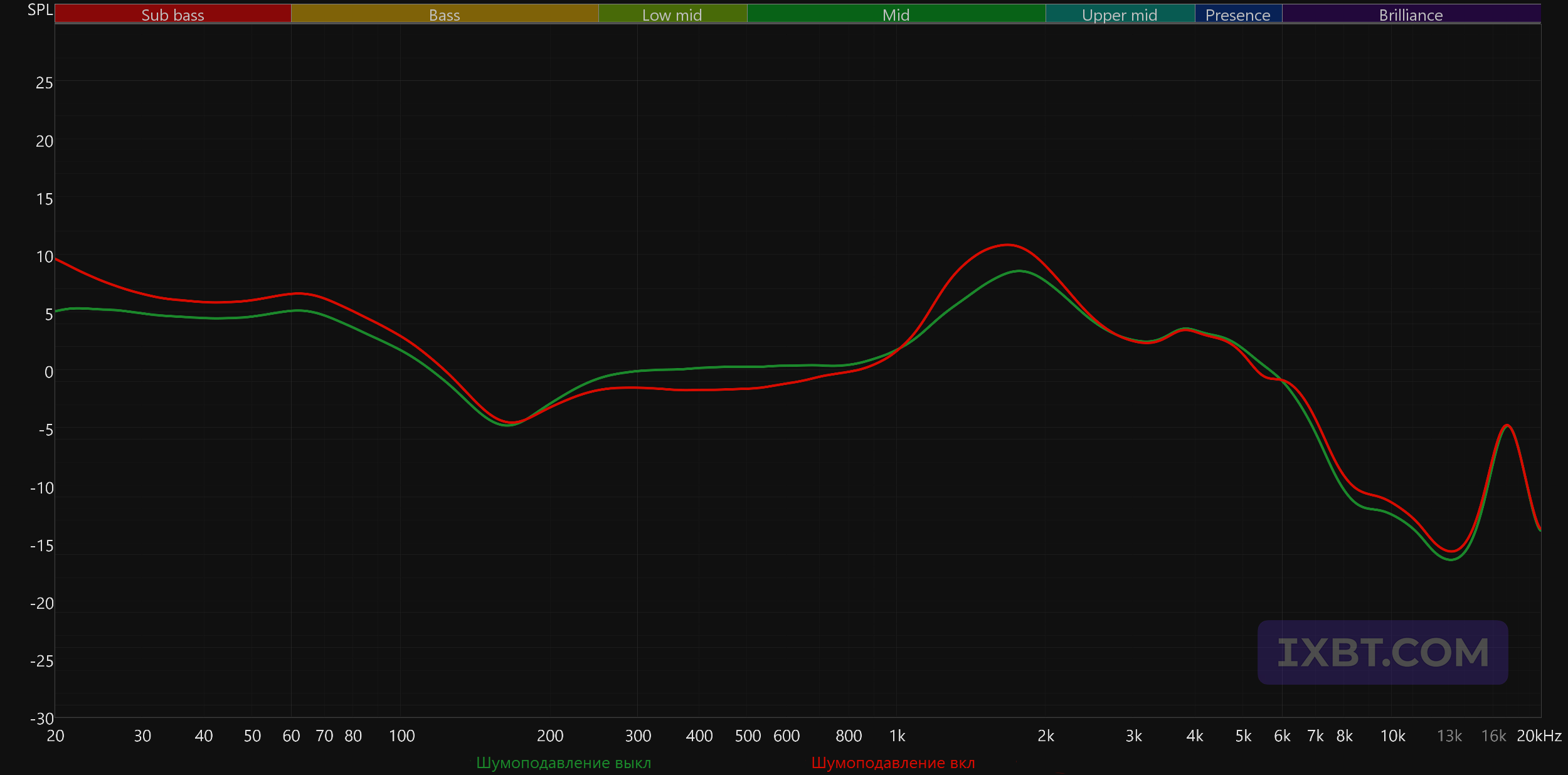Image resolution: width=1568 pixels, height=775 pixels.
Task: Click the -30 SPL axis label
Action: point(42,719)
